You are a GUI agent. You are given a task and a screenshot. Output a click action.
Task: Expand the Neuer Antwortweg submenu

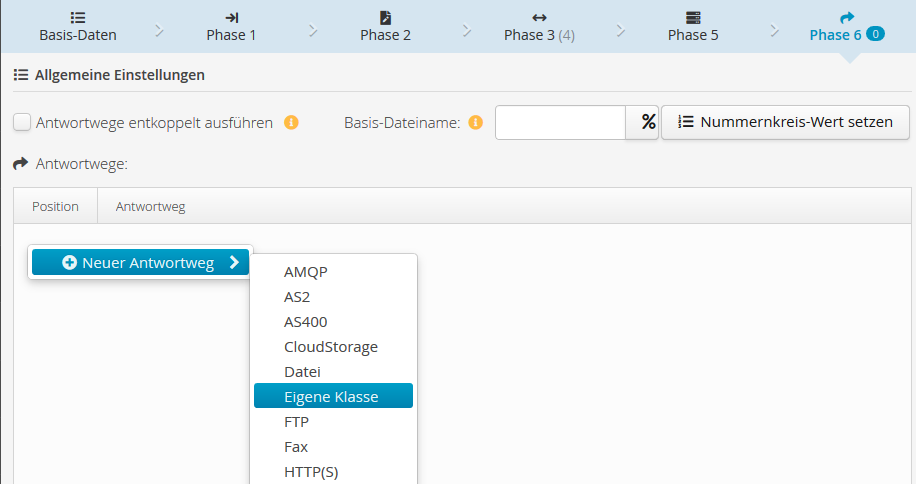pos(141,263)
